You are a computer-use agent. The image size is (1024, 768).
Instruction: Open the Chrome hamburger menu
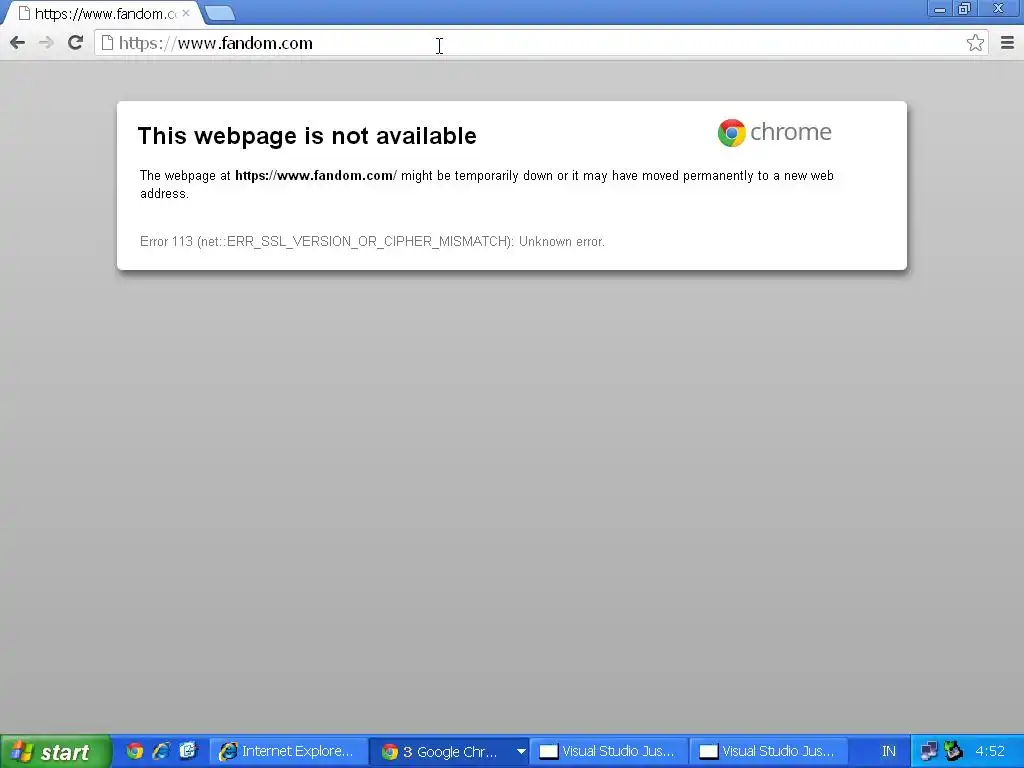pyautogui.click(x=1007, y=43)
